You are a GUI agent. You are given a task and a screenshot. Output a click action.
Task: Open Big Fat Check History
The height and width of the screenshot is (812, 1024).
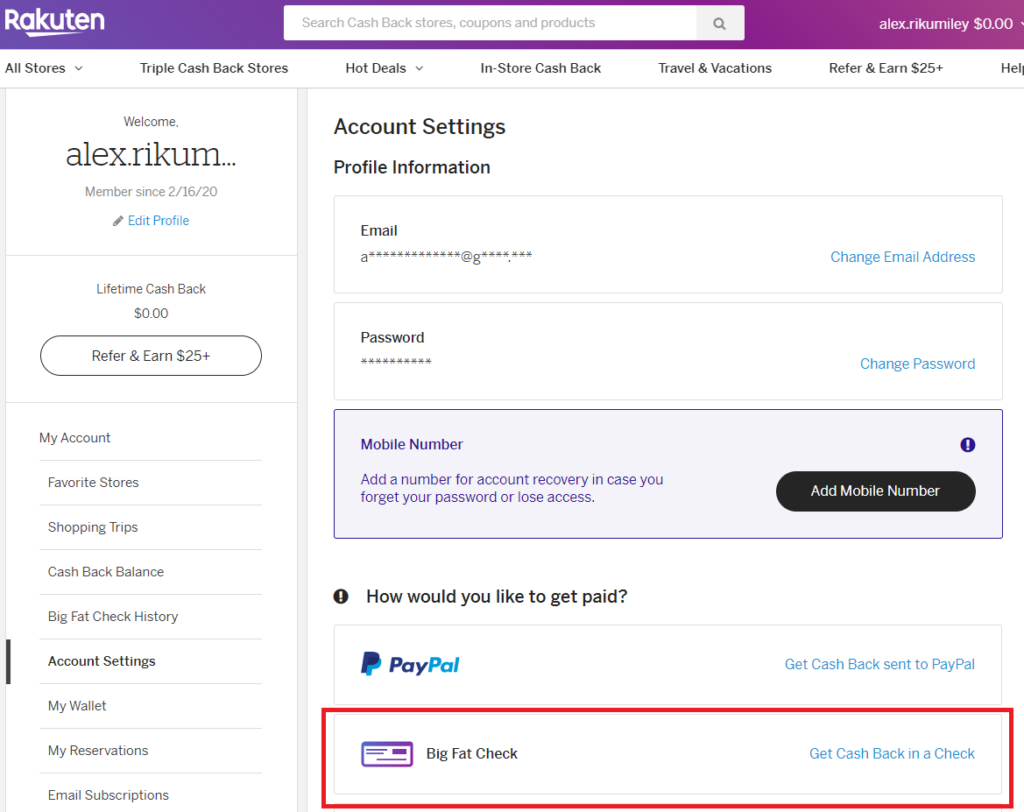tap(113, 617)
